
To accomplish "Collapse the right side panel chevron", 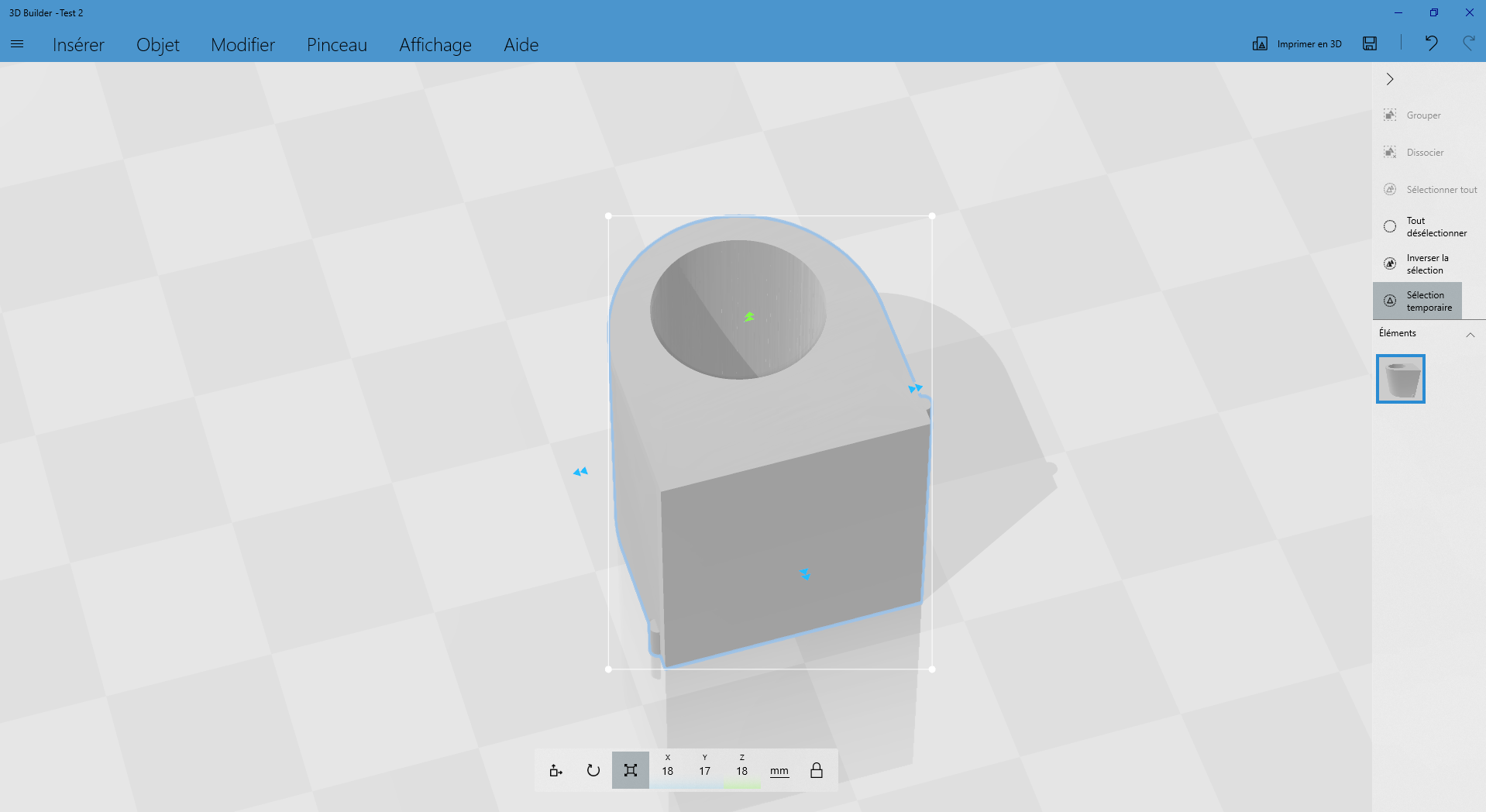I will [1390, 79].
